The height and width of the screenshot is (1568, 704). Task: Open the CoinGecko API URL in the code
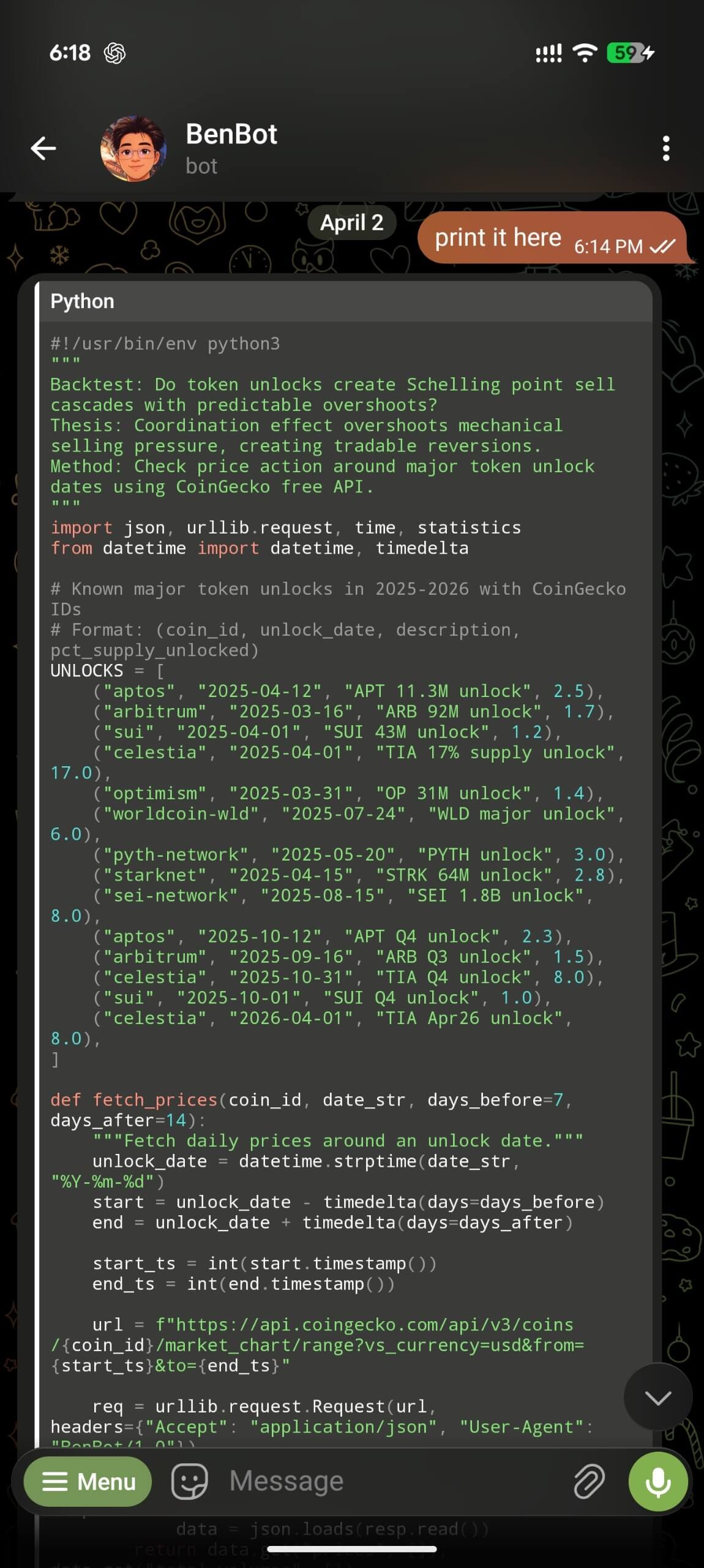click(364, 1325)
